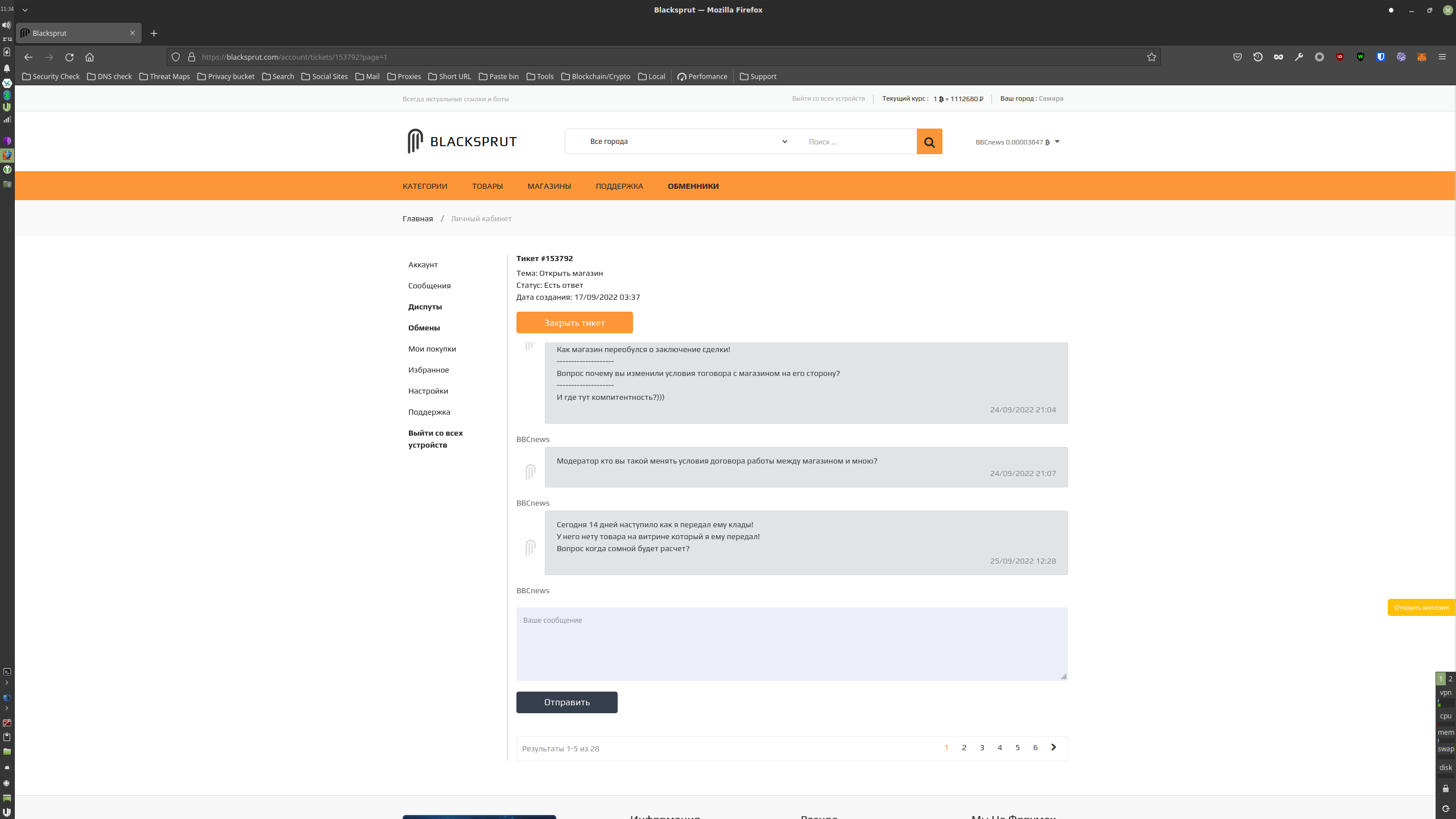Viewport: 1456px width, 819px height.
Task: Close the Blacksprut tab
Action: pos(133,33)
